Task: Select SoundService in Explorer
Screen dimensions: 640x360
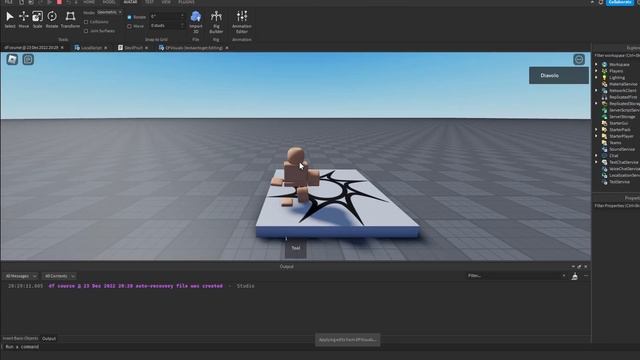Action: point(622,149)
